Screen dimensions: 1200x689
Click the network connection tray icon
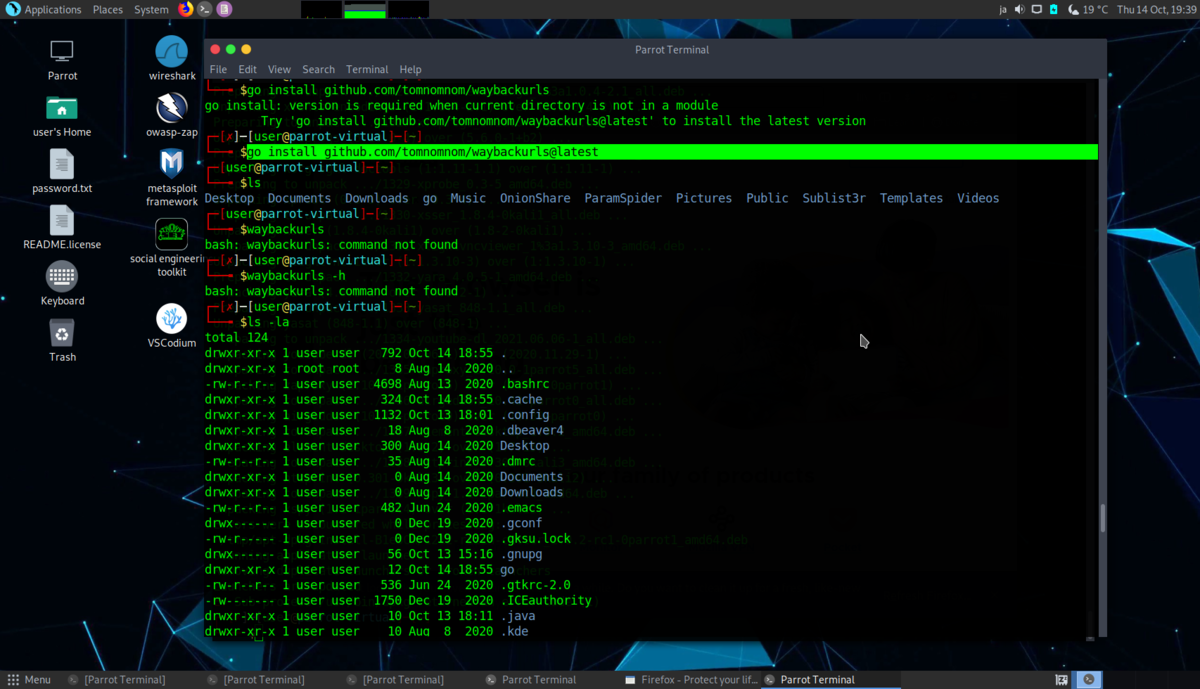(x=1037, y=9)
